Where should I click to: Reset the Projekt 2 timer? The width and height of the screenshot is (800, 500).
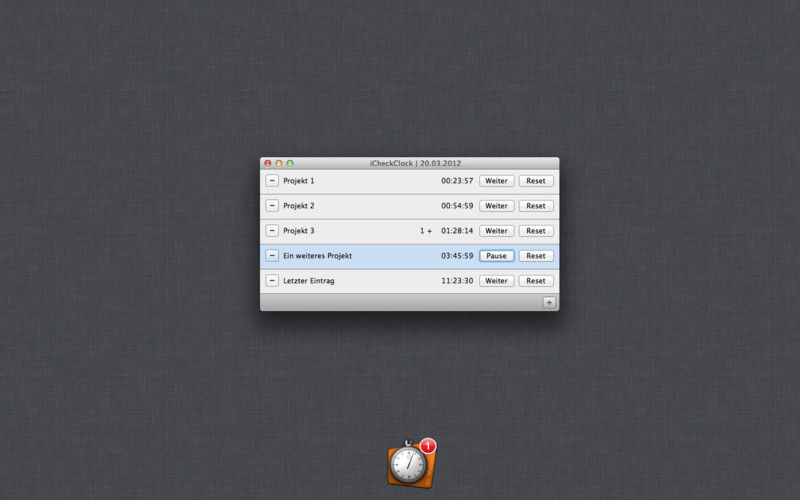[x=536, y=206]
